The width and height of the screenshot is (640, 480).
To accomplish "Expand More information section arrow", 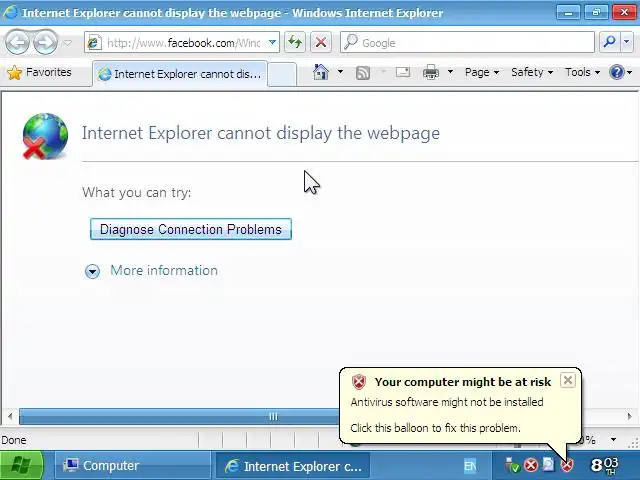I will (x=92, y=271).
